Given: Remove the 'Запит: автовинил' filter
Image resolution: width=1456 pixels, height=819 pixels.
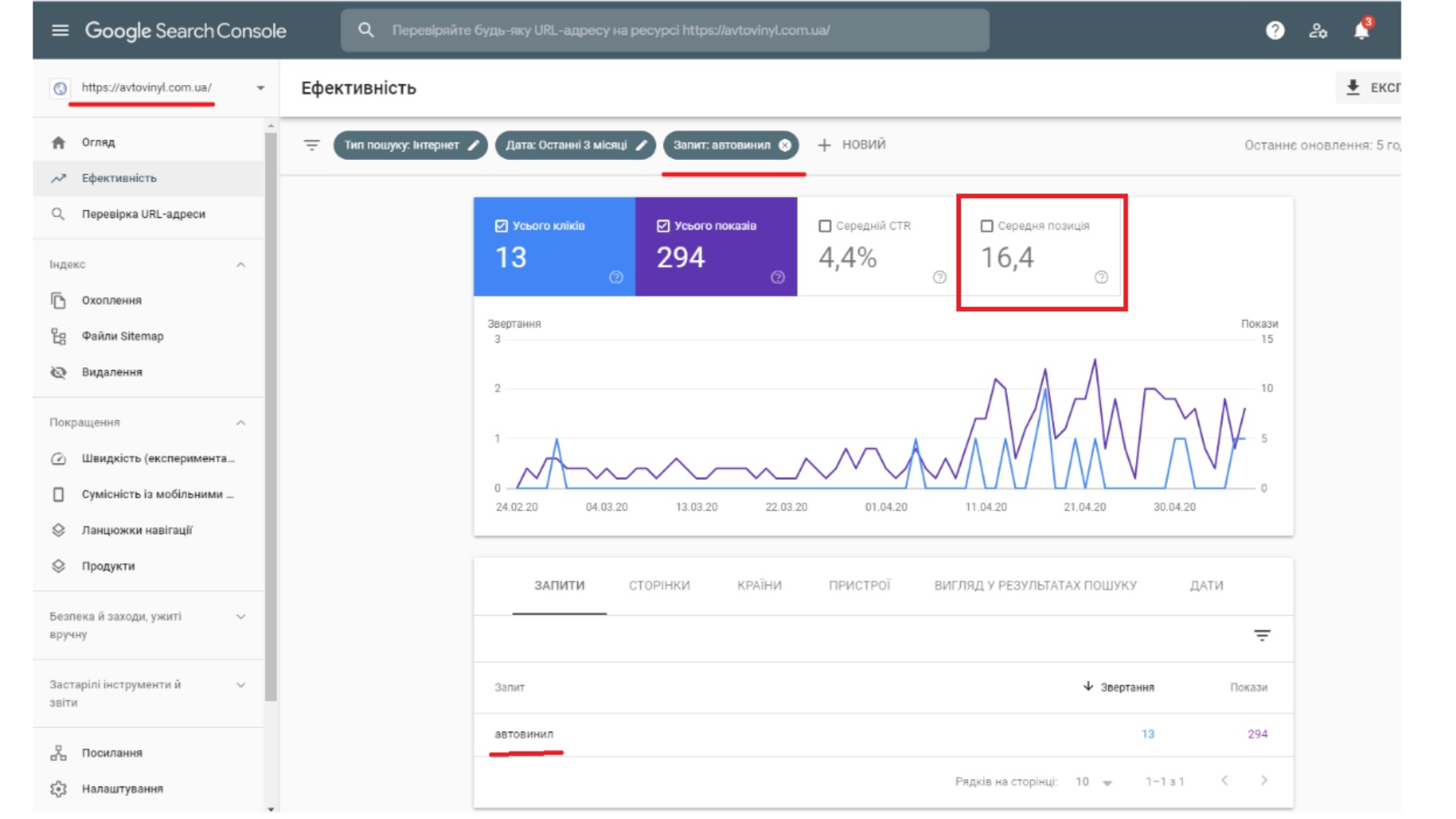Looking at the screenshot, I should (x=785, y=145).
